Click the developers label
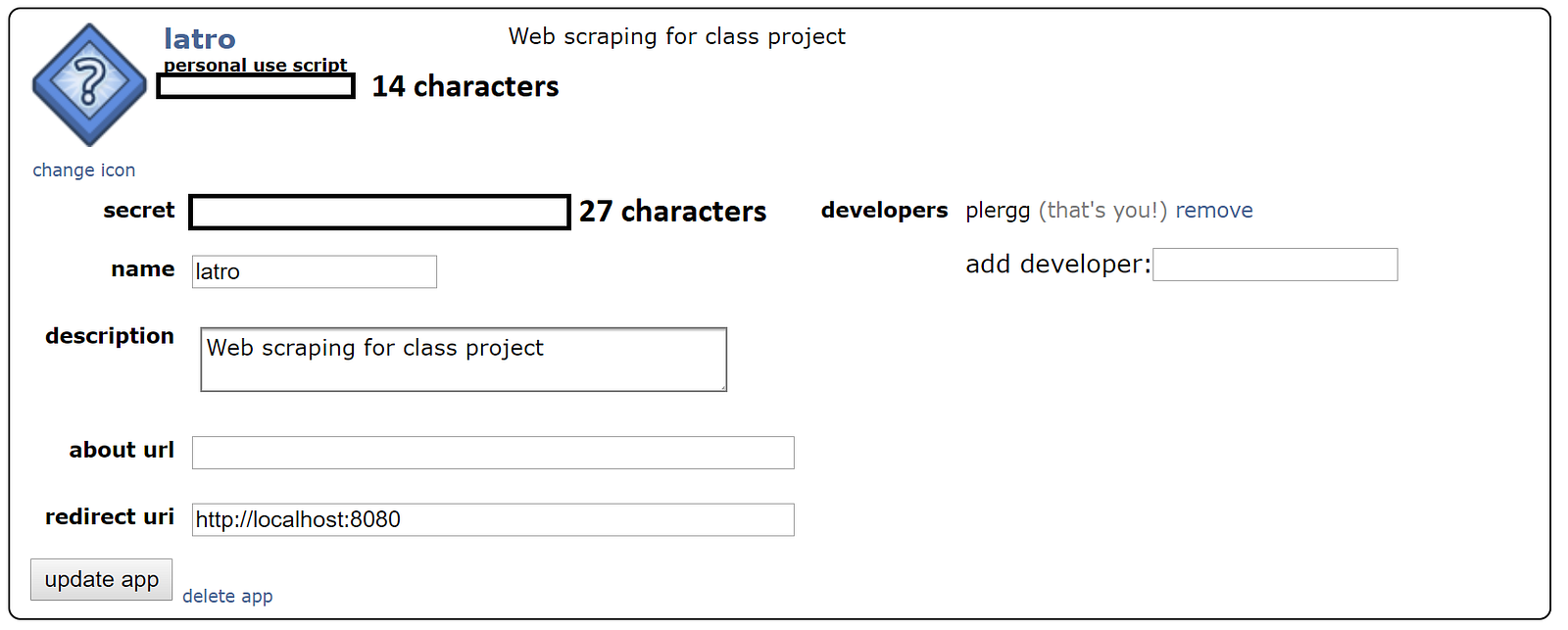 point(885,211)
